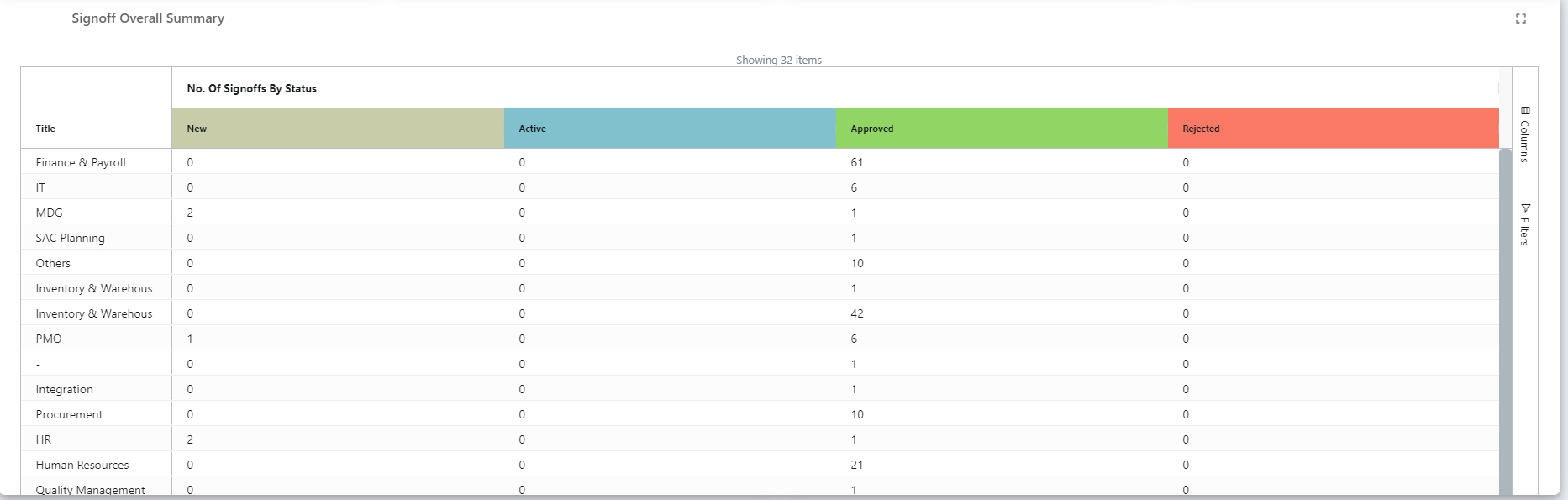Click Approved count 61 for Finance & Payroll
This screenshot has width=1568, height=500.
coord(857,162)
